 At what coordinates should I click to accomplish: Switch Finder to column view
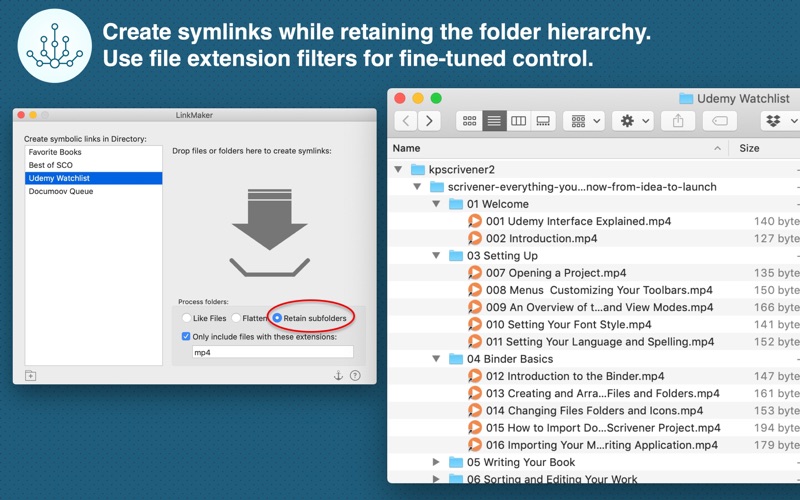pyautogui.click(x=518, y=121)
